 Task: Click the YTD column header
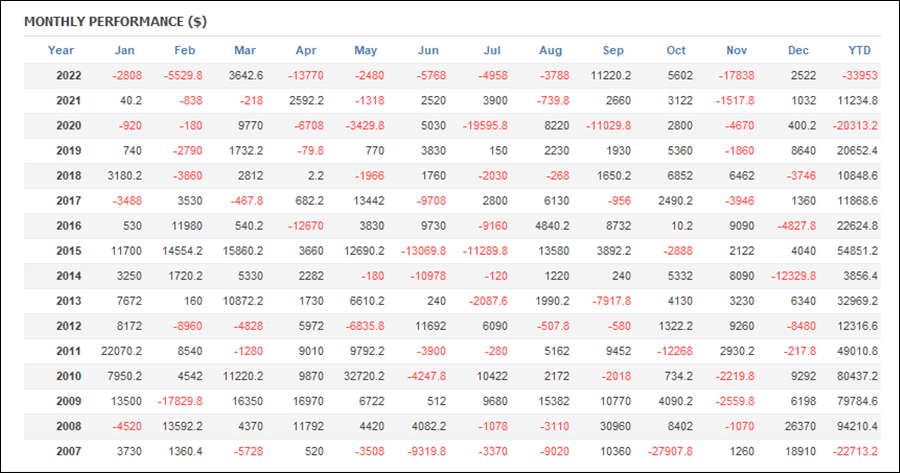click(859, 50)
